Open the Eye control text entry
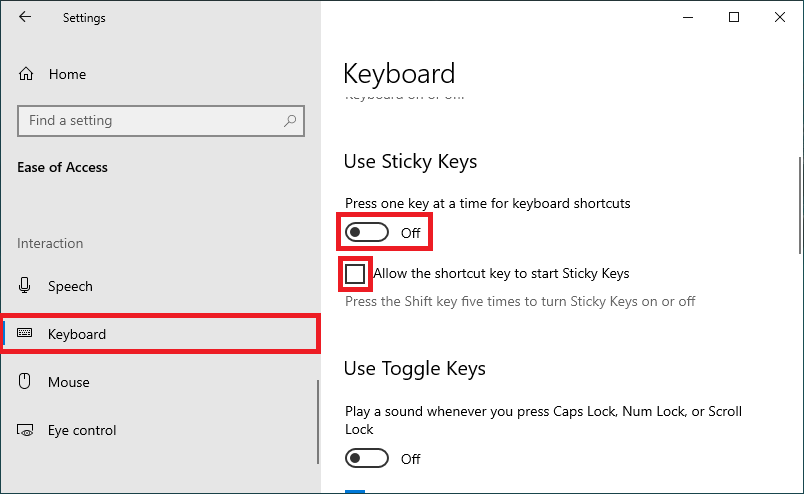Screen dimensions: 804x494 82,430
